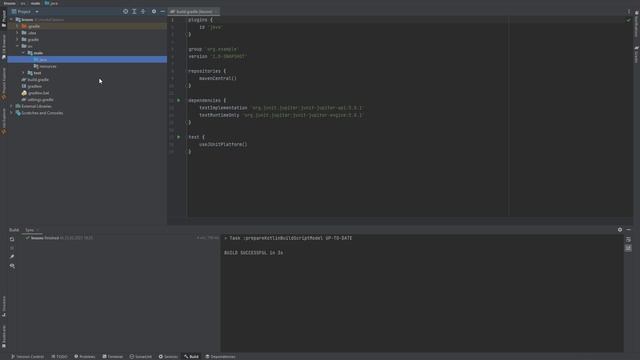Hide the Build tool window
The image size is (640, 360).
click(629, 230)
